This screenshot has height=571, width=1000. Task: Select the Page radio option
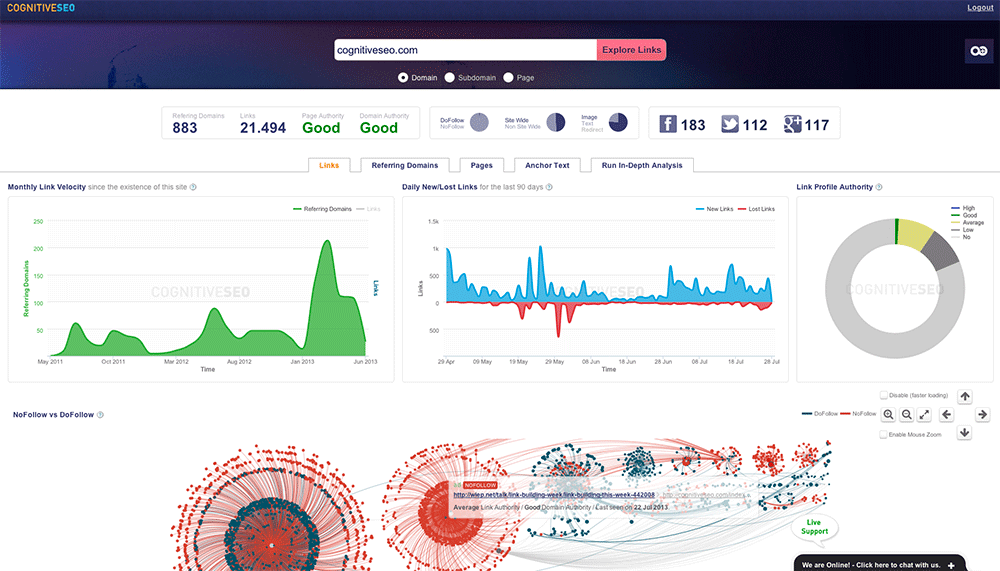[x=508, y=77]
